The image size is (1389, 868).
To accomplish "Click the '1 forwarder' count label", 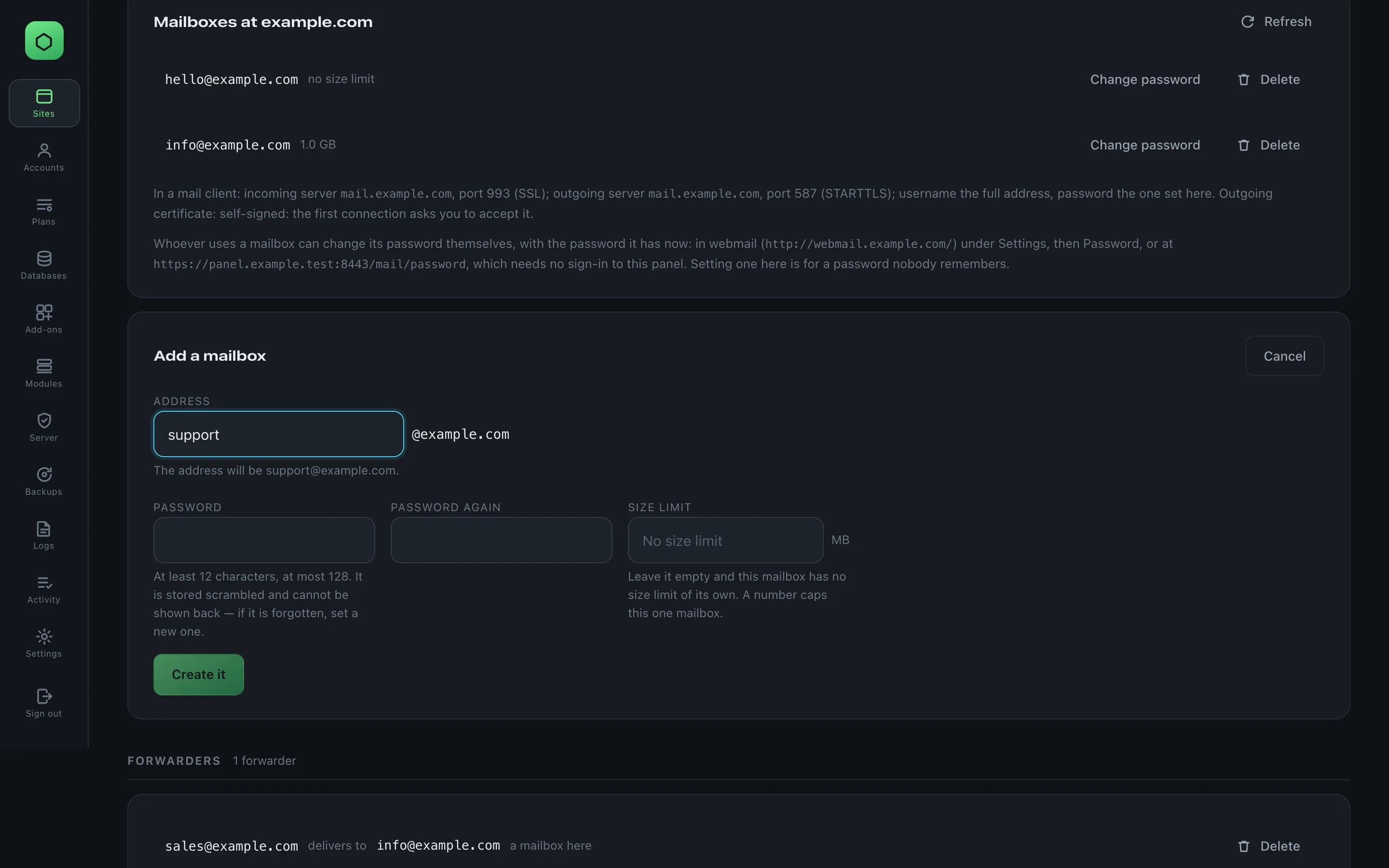I will coord(265,760).
